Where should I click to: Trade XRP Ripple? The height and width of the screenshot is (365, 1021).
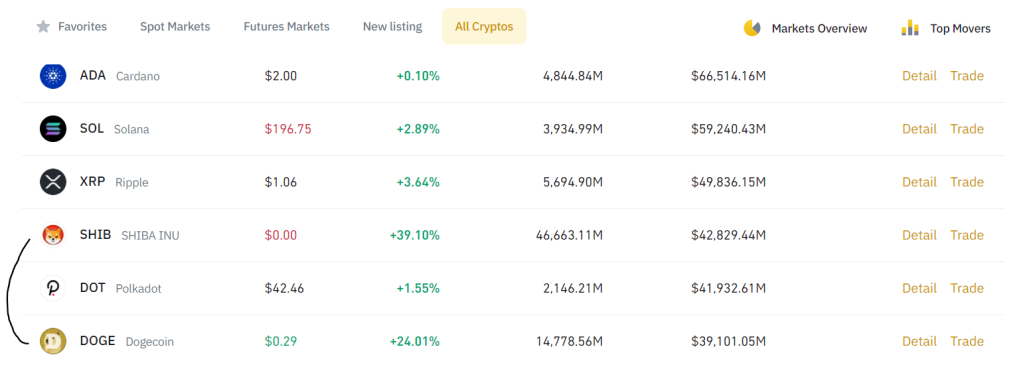tap(967, 182)
